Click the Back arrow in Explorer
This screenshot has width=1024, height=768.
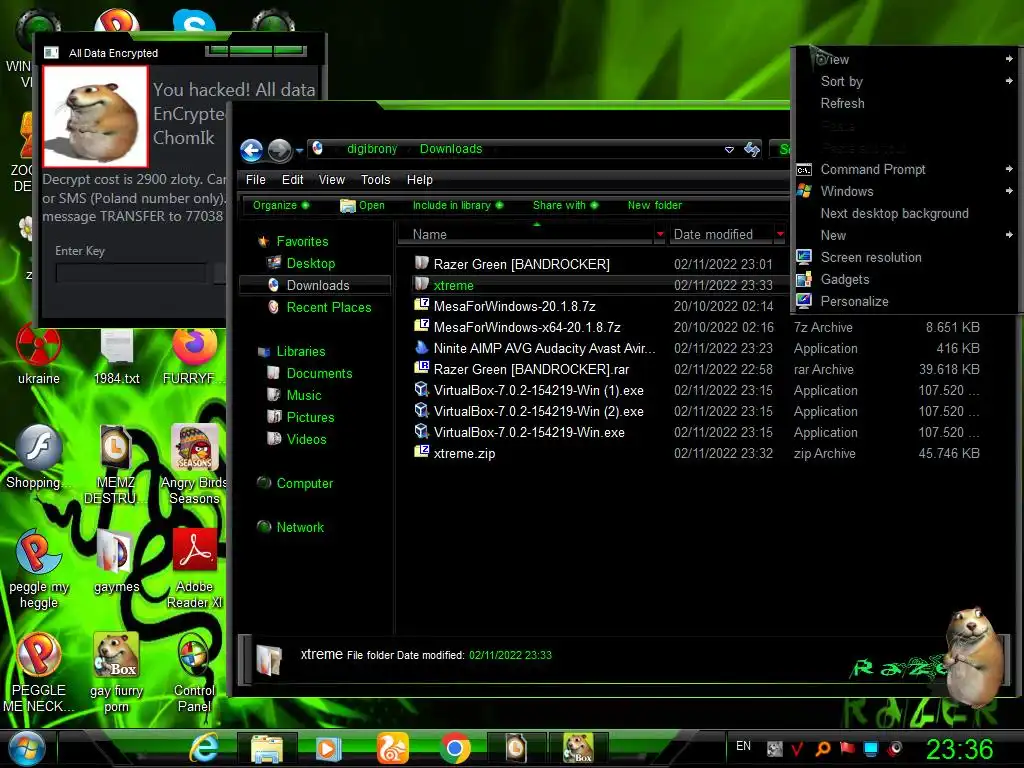[251, 150]
